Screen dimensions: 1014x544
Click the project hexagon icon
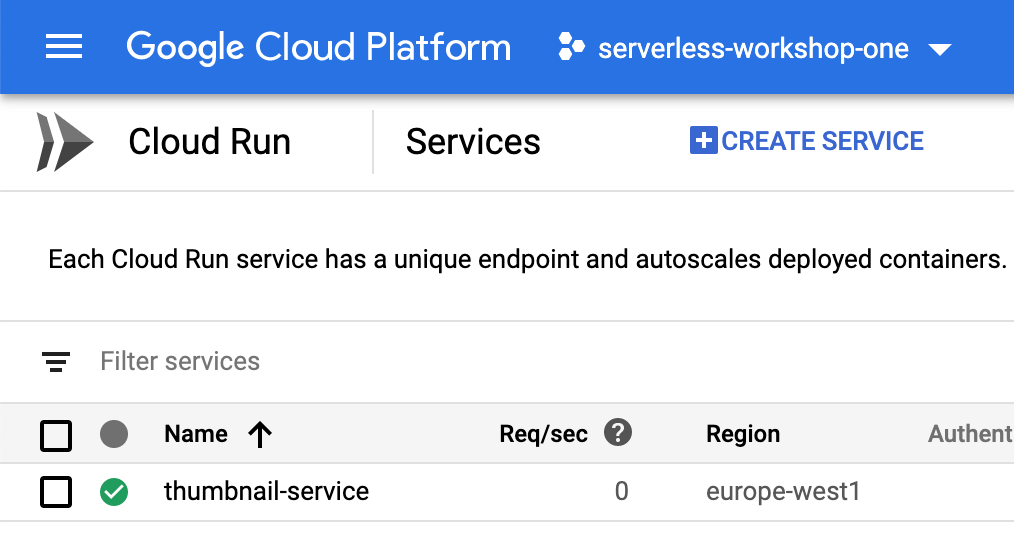click(571, 47)
